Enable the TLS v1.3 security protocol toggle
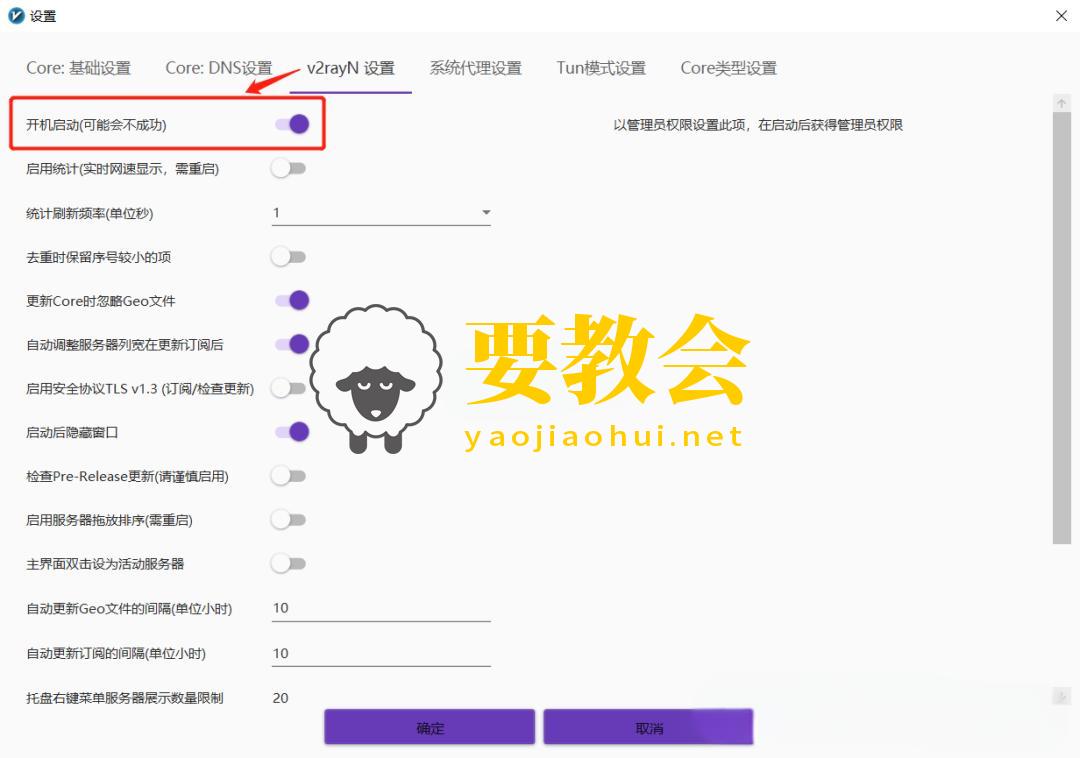 click(289, 388)
